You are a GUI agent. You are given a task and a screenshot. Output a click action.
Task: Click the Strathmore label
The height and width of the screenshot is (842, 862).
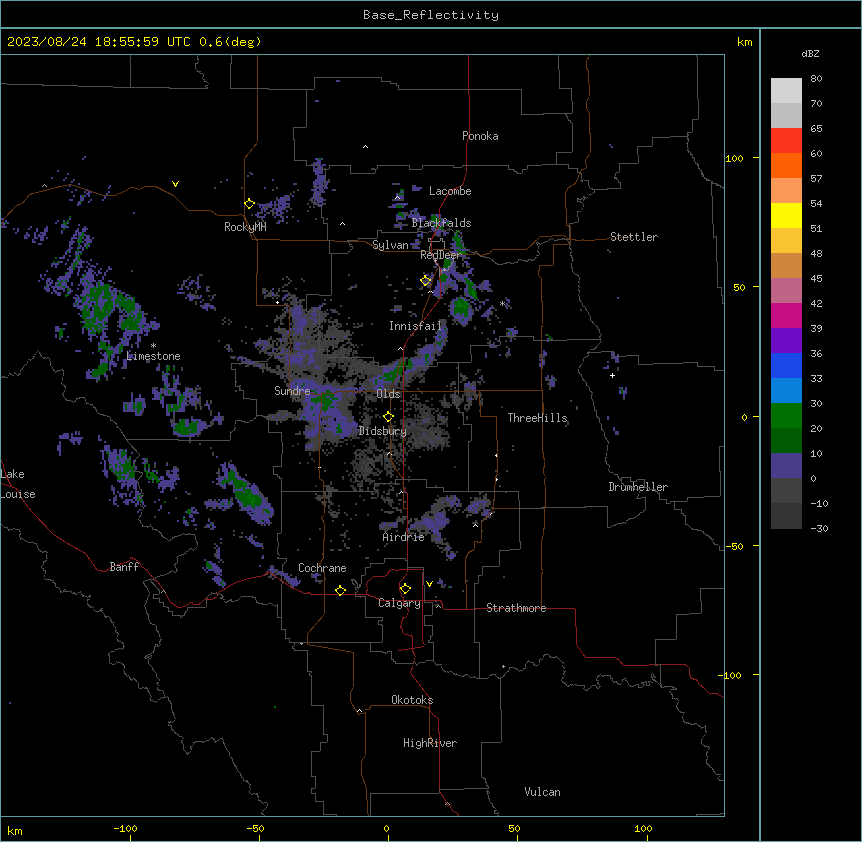tap(516, 608)
